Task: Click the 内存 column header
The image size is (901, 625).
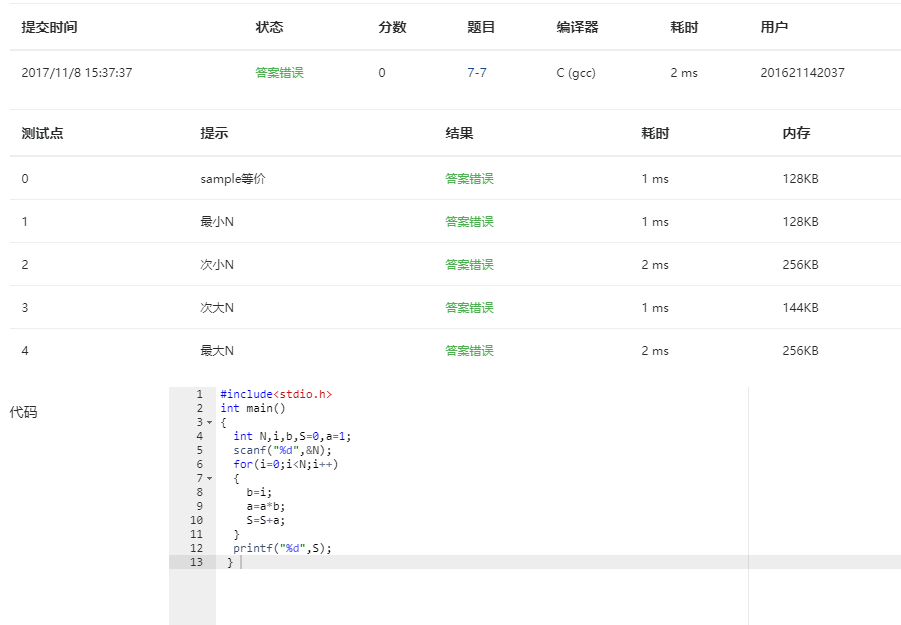Action: coord(796,133)
